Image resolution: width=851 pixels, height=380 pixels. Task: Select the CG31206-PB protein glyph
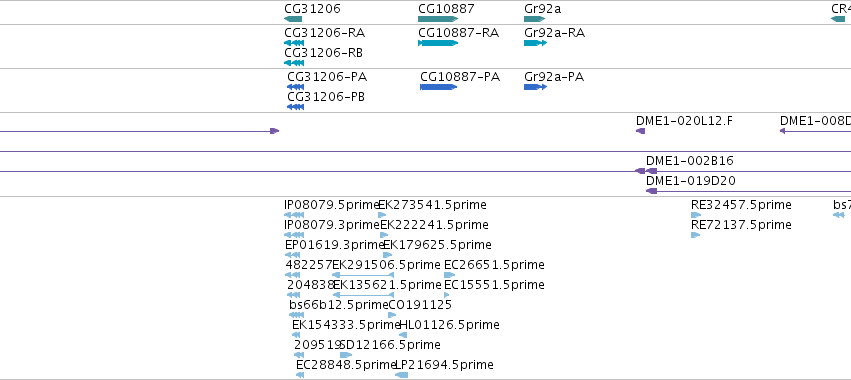click(x=295, y=107)
